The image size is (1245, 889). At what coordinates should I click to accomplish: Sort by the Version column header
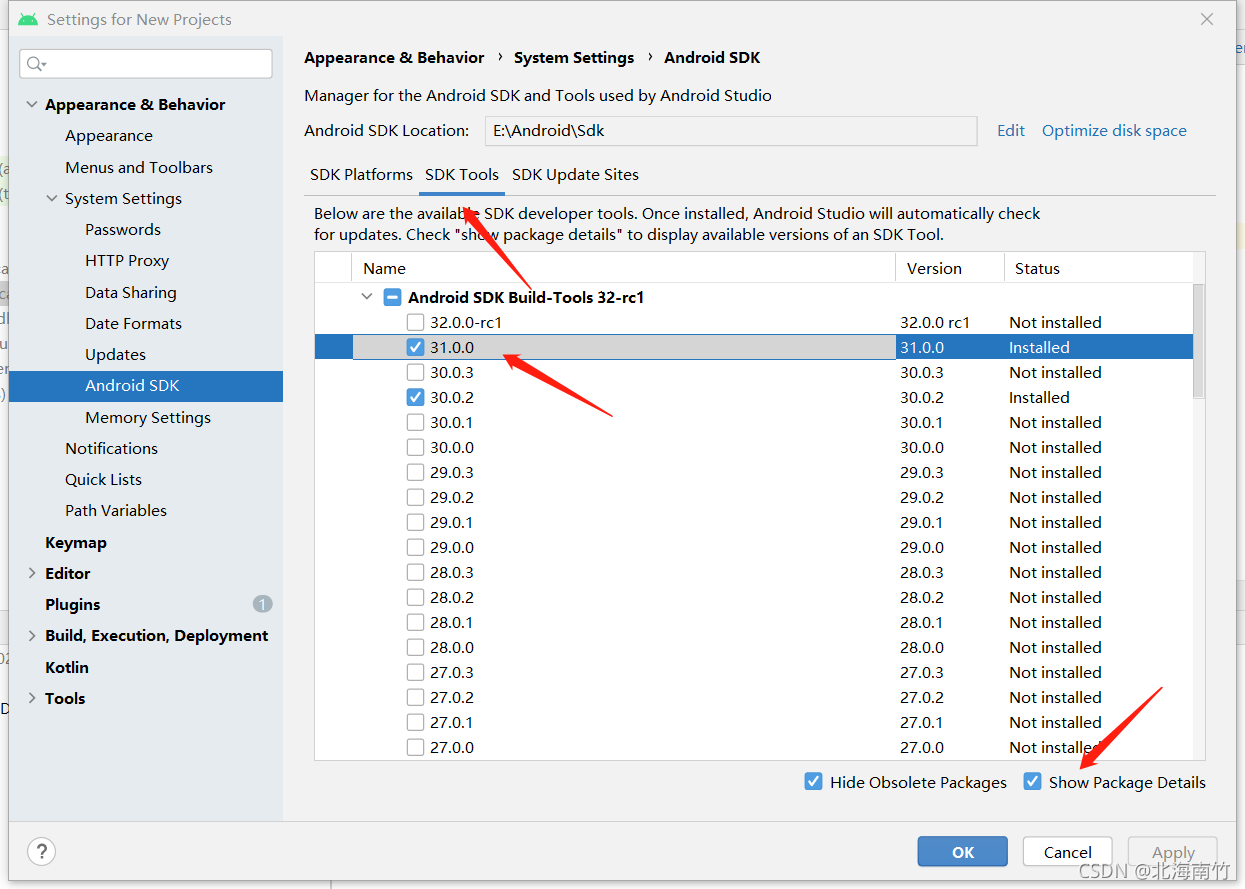pyautogui.click(x=950, y=268)
